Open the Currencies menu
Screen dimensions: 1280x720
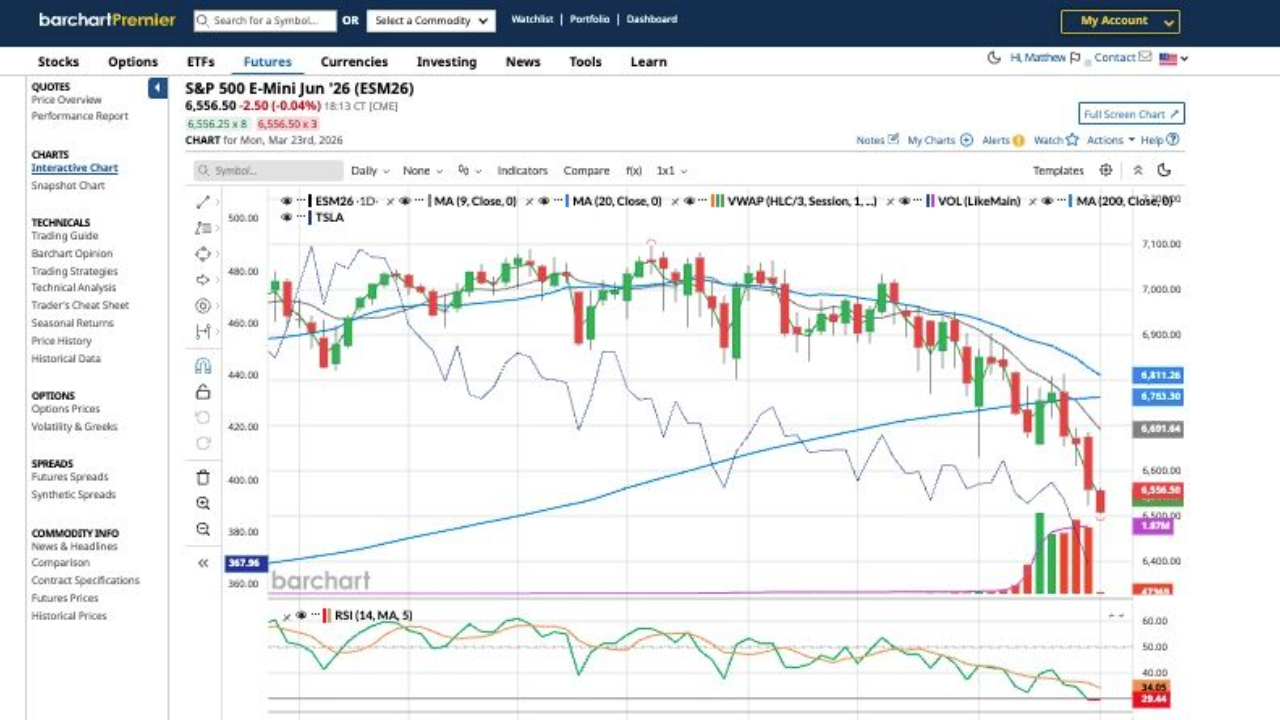354,61
